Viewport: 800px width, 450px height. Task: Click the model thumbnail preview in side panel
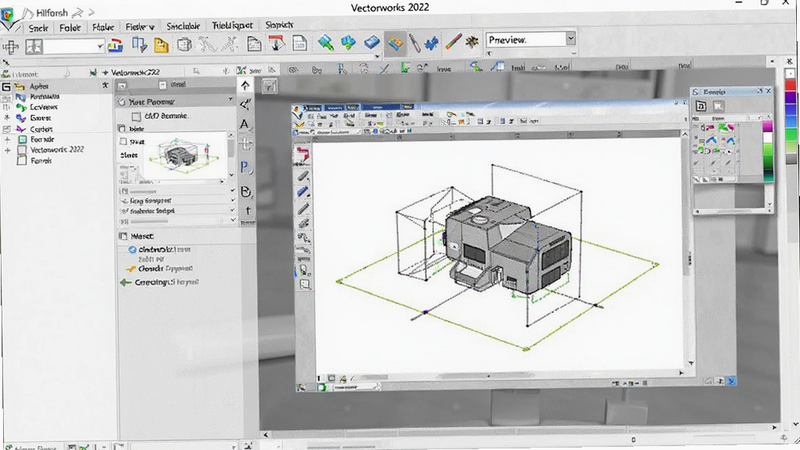pyautogui.click(x=183, y=154)
